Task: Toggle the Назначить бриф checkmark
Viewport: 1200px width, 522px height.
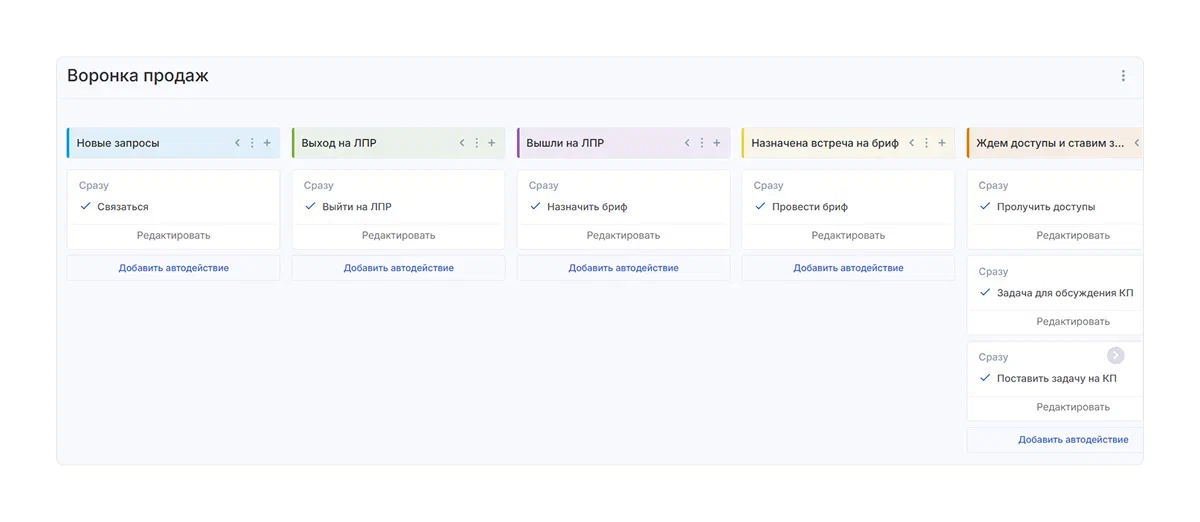Action: [536, 207]
